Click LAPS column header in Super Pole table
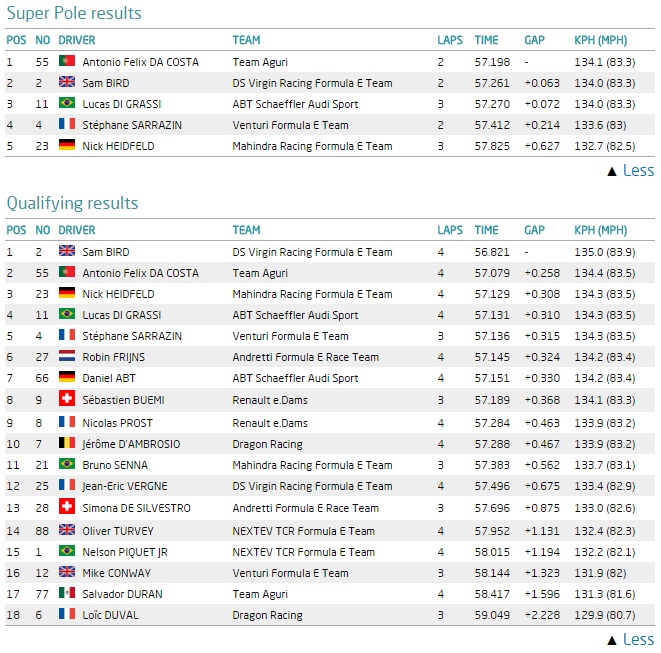The width and height of the screenshot is (661, 653). tap(450, 40)
